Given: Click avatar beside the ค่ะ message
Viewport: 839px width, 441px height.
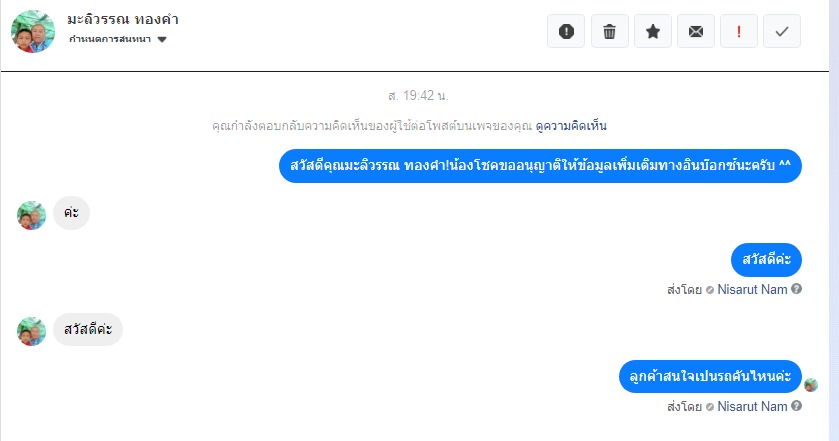Looking at the screenshot, I should tap(31, 215).
